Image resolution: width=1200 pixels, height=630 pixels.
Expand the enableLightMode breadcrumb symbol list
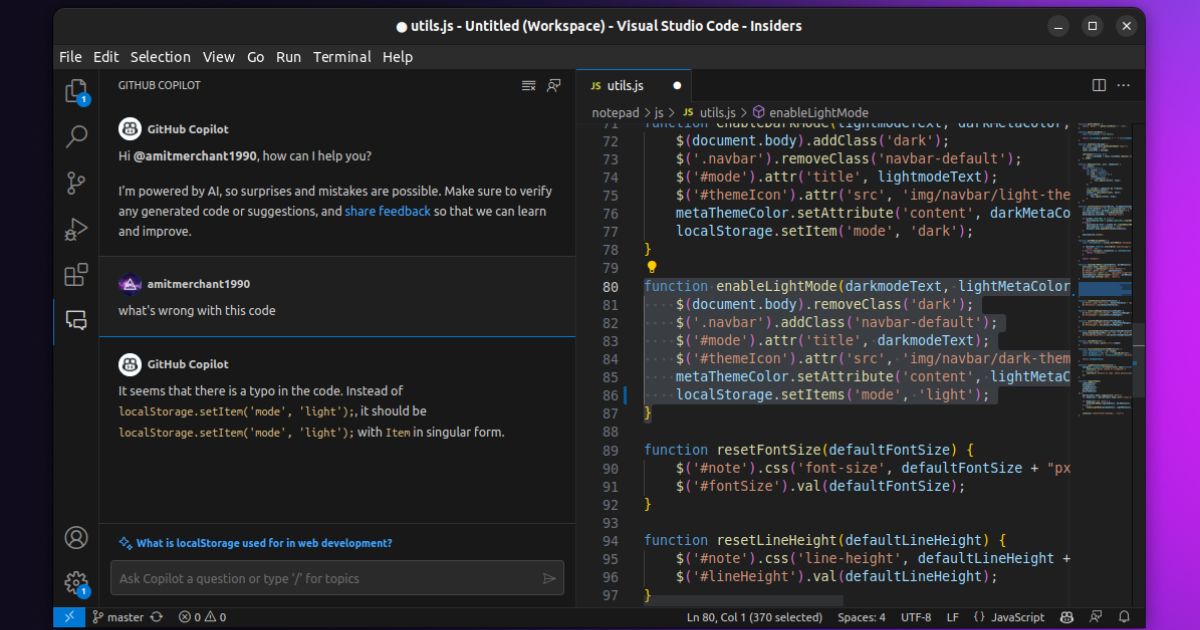pyautogui.click(x=818, y=113)
